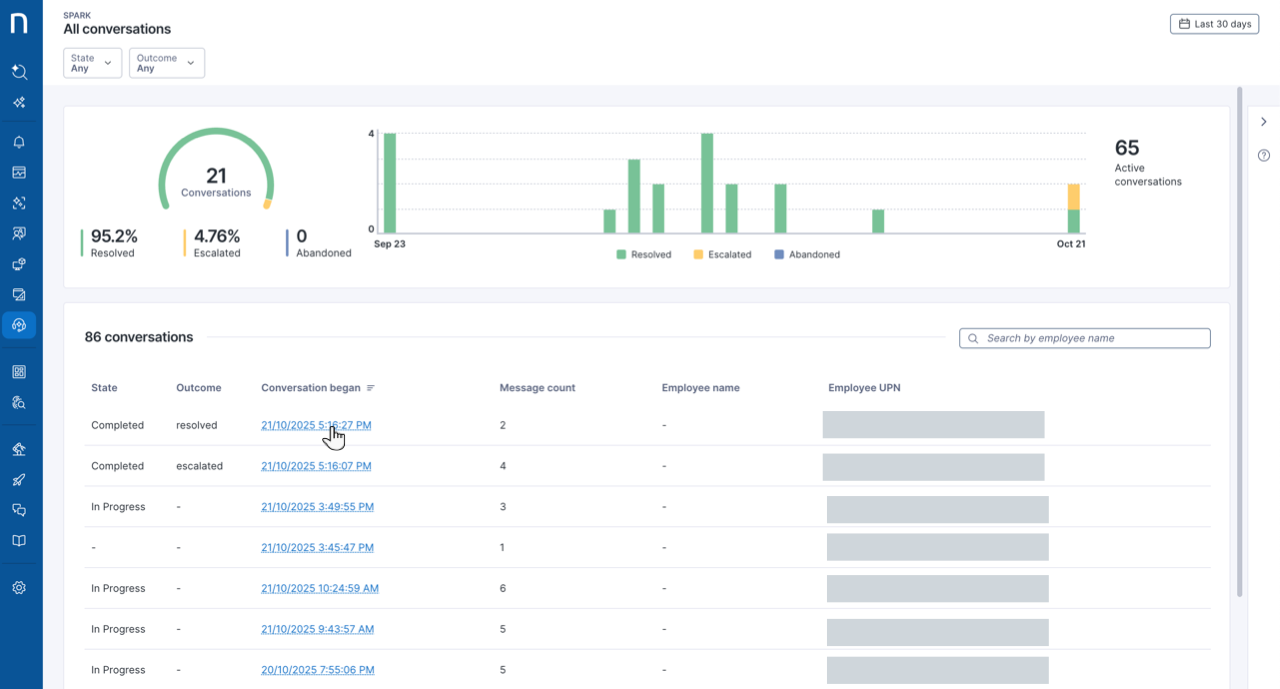Open the Outcome filter dropdown

[166, 63]
